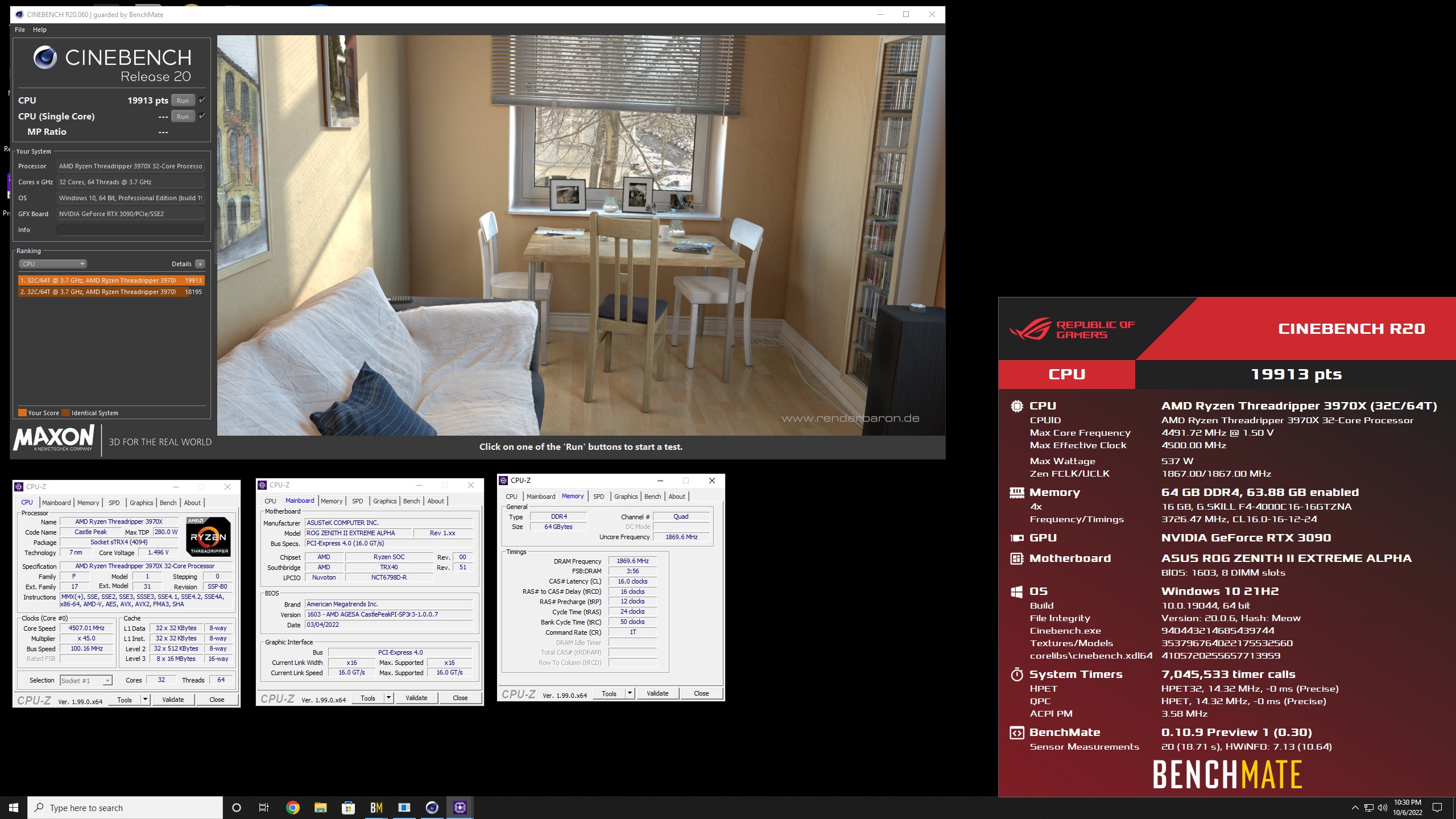1456x819 pixels.
Task: Open BenchMate BM icon on taskbar
Action: pyautogui.click(x=376, y=808)
